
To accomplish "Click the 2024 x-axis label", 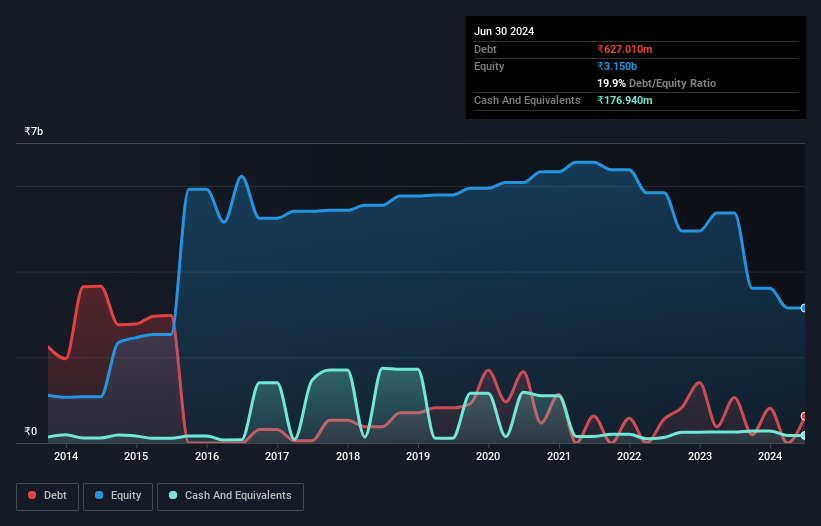I will pos(770,456).
